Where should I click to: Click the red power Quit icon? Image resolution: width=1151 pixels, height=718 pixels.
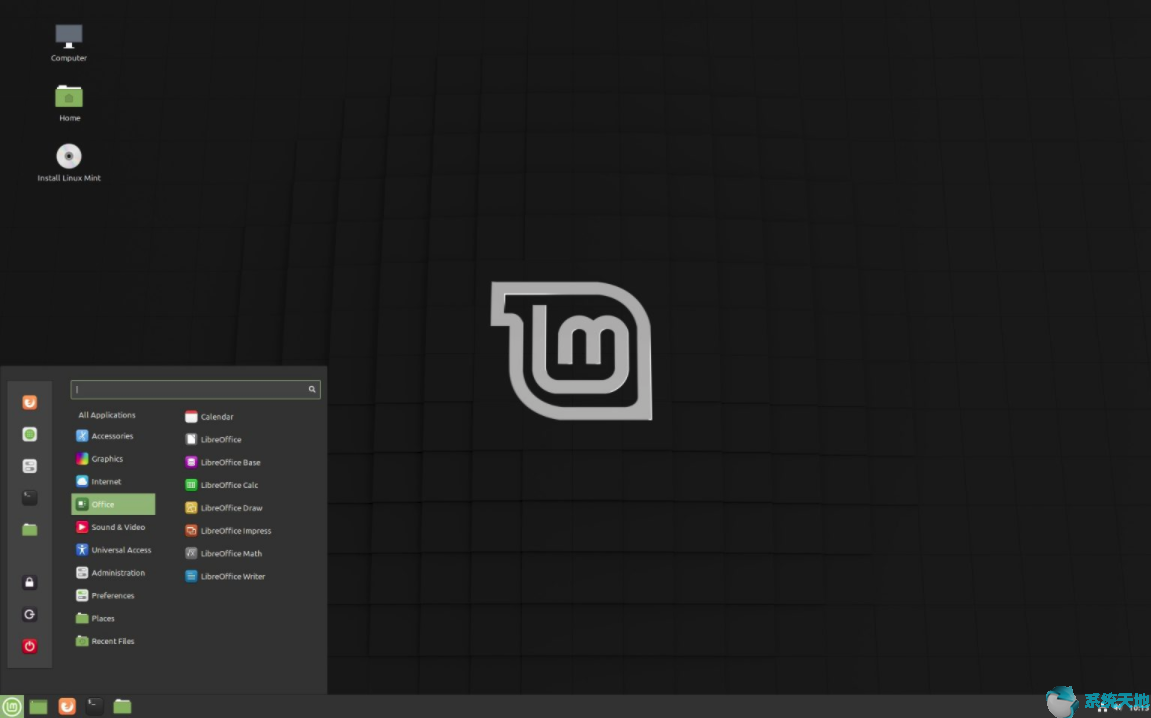pyautogui.click(x=29, y=646)
